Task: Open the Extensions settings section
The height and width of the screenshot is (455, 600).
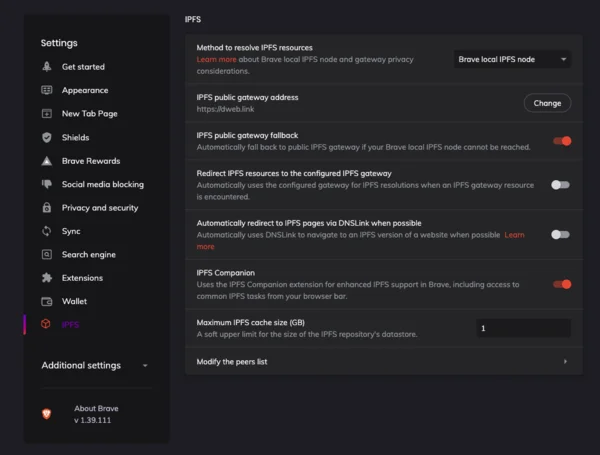Action: point(82,278)
